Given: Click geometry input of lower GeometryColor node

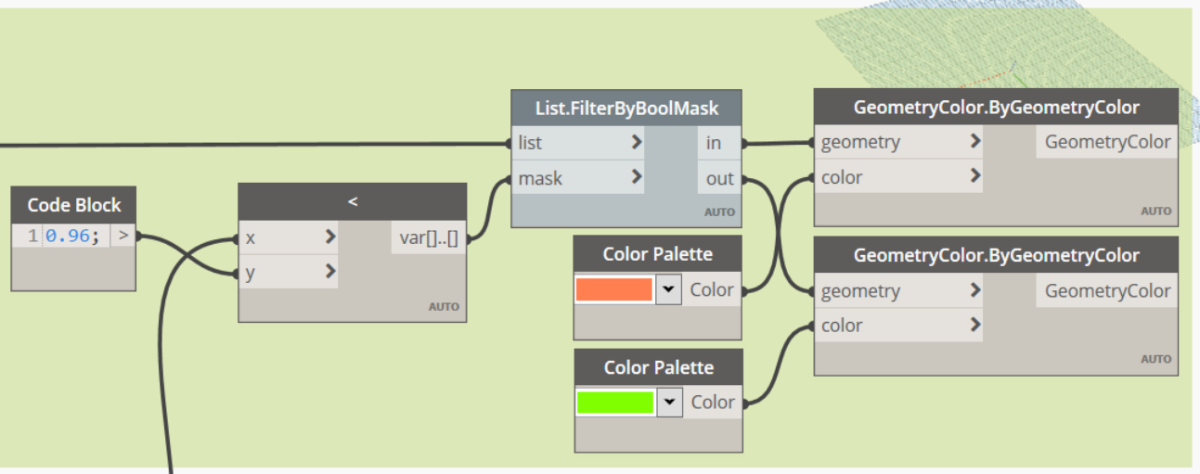Looking at the screenshot, I should pos(900,291).
